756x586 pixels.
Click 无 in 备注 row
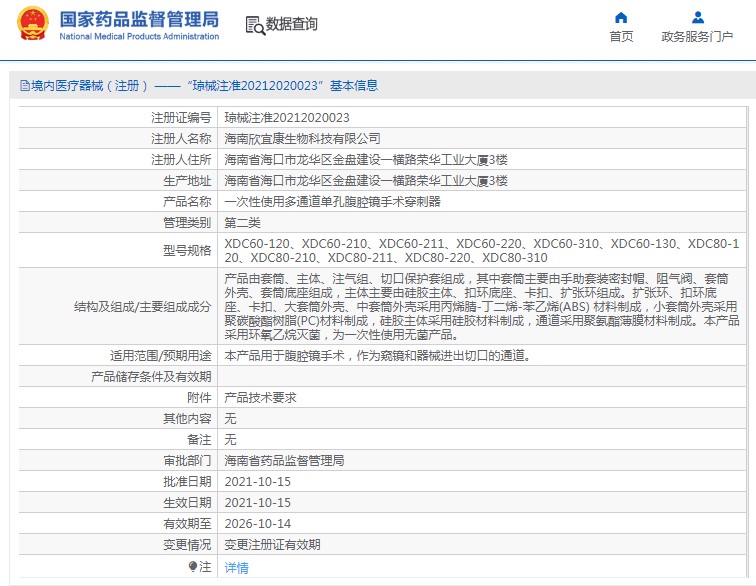(x=230, y=440)
